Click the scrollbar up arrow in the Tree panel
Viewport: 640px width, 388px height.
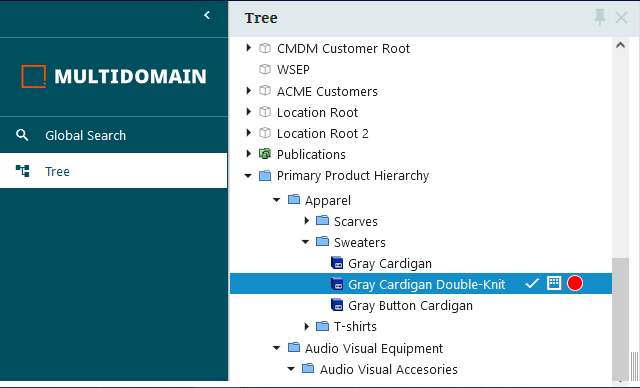[x=620, y=45]
